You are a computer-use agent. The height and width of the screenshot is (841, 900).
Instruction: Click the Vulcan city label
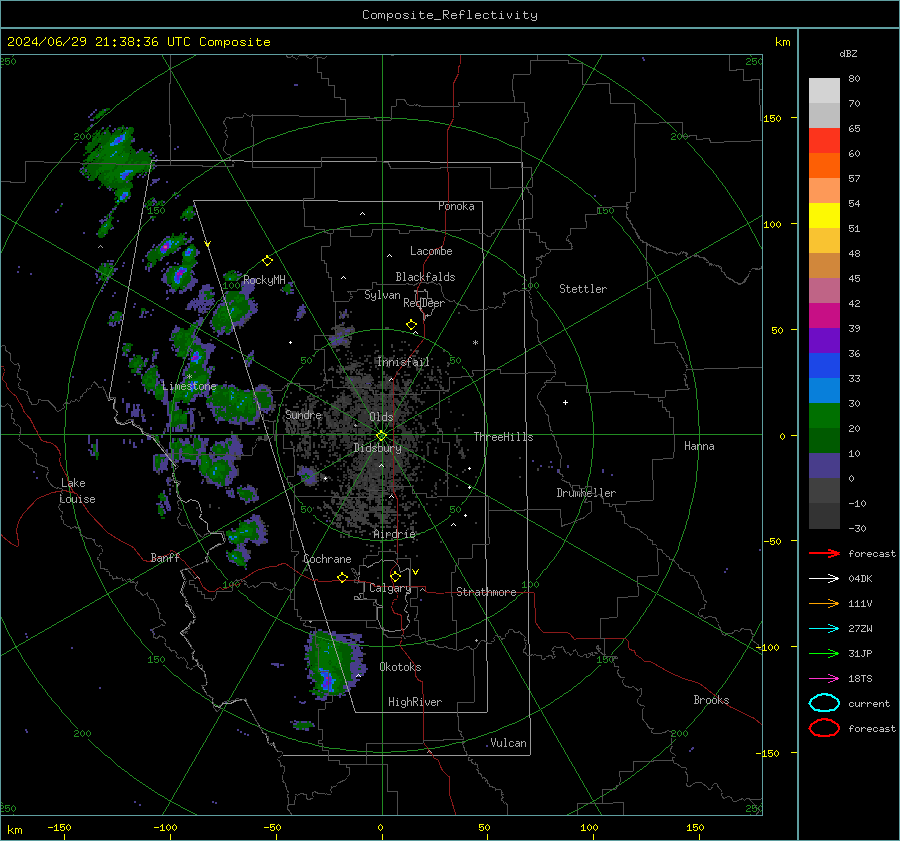coord(509,743)
